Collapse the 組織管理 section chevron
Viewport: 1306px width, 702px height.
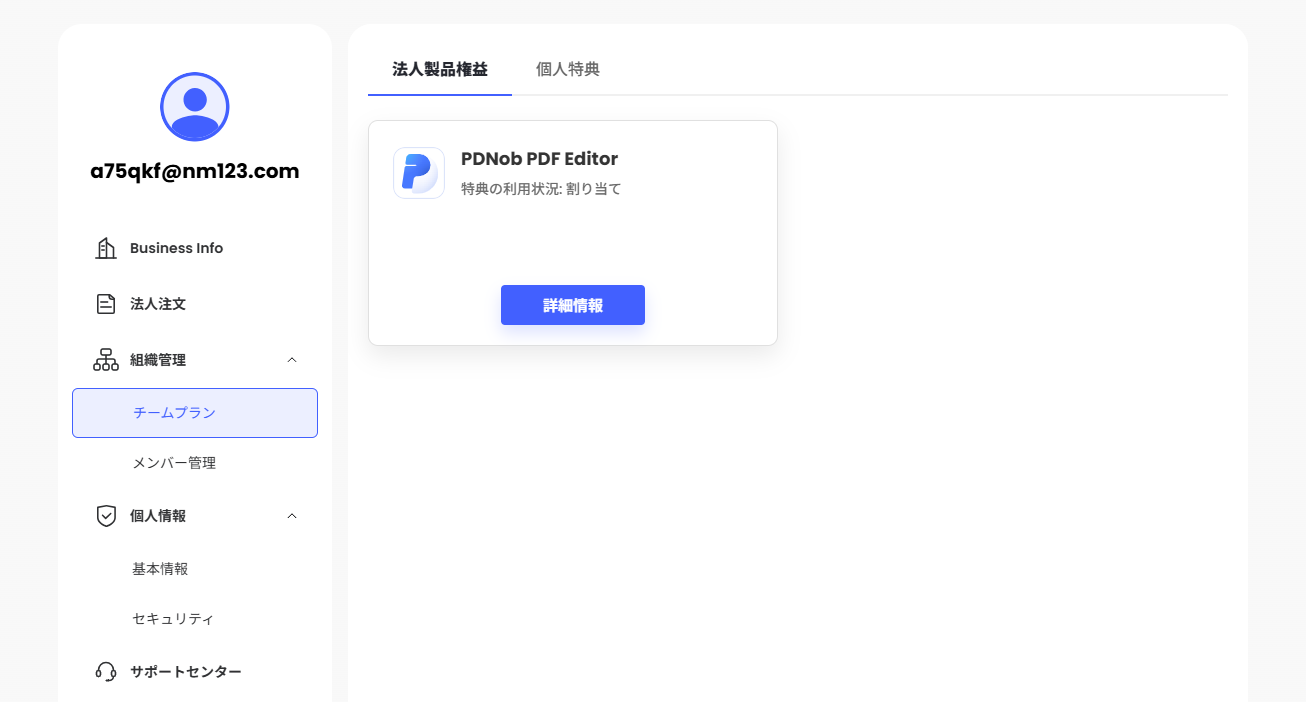292,360
